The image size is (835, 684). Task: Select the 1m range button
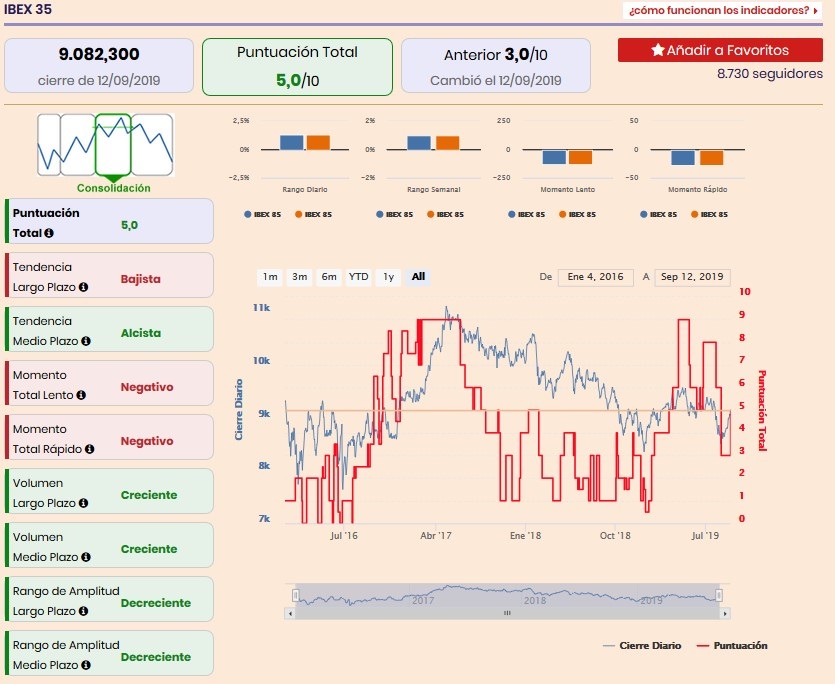[x=270, y=277]
